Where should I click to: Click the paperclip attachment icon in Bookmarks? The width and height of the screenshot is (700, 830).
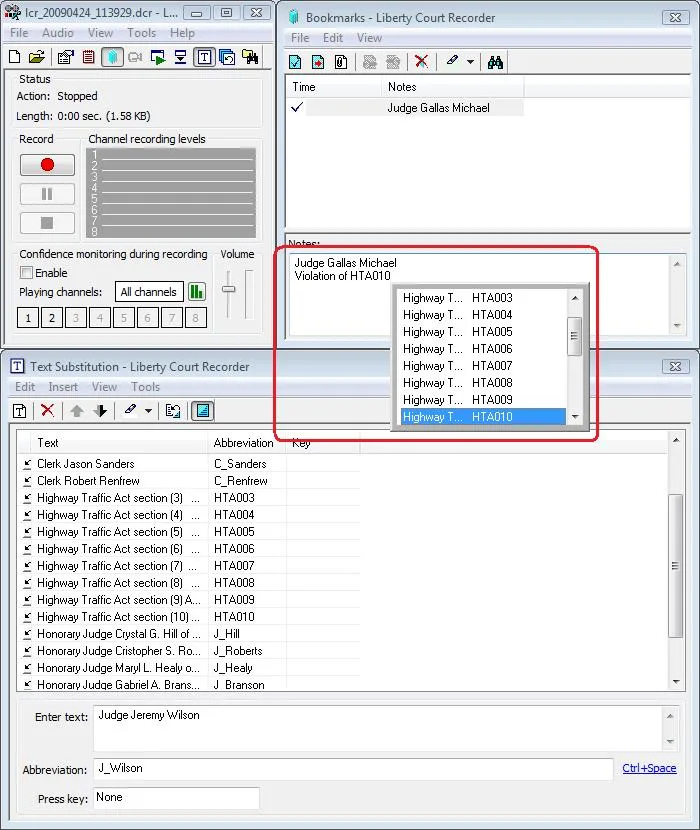tap(340, 62)
